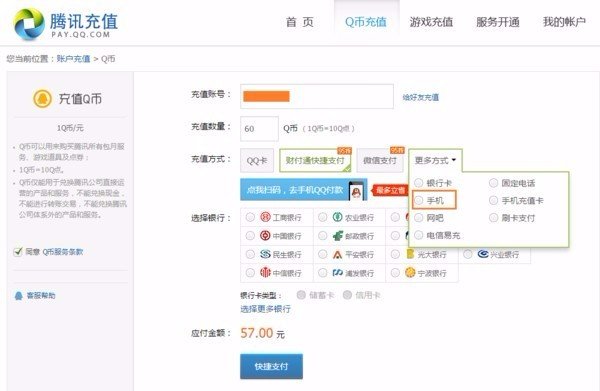Open the 游戏充值 tab
Screen dimensions: 600x391
pos(431,22)
